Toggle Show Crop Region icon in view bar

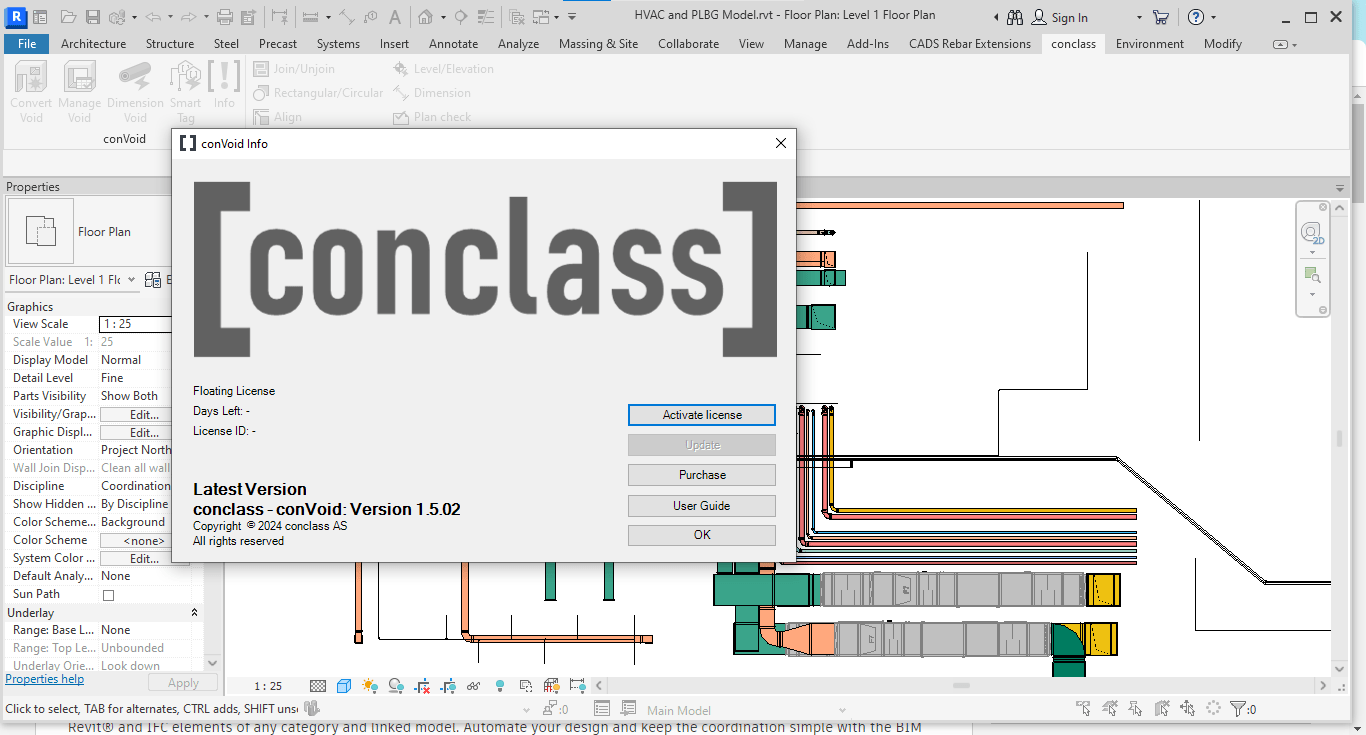click(448, 686)
